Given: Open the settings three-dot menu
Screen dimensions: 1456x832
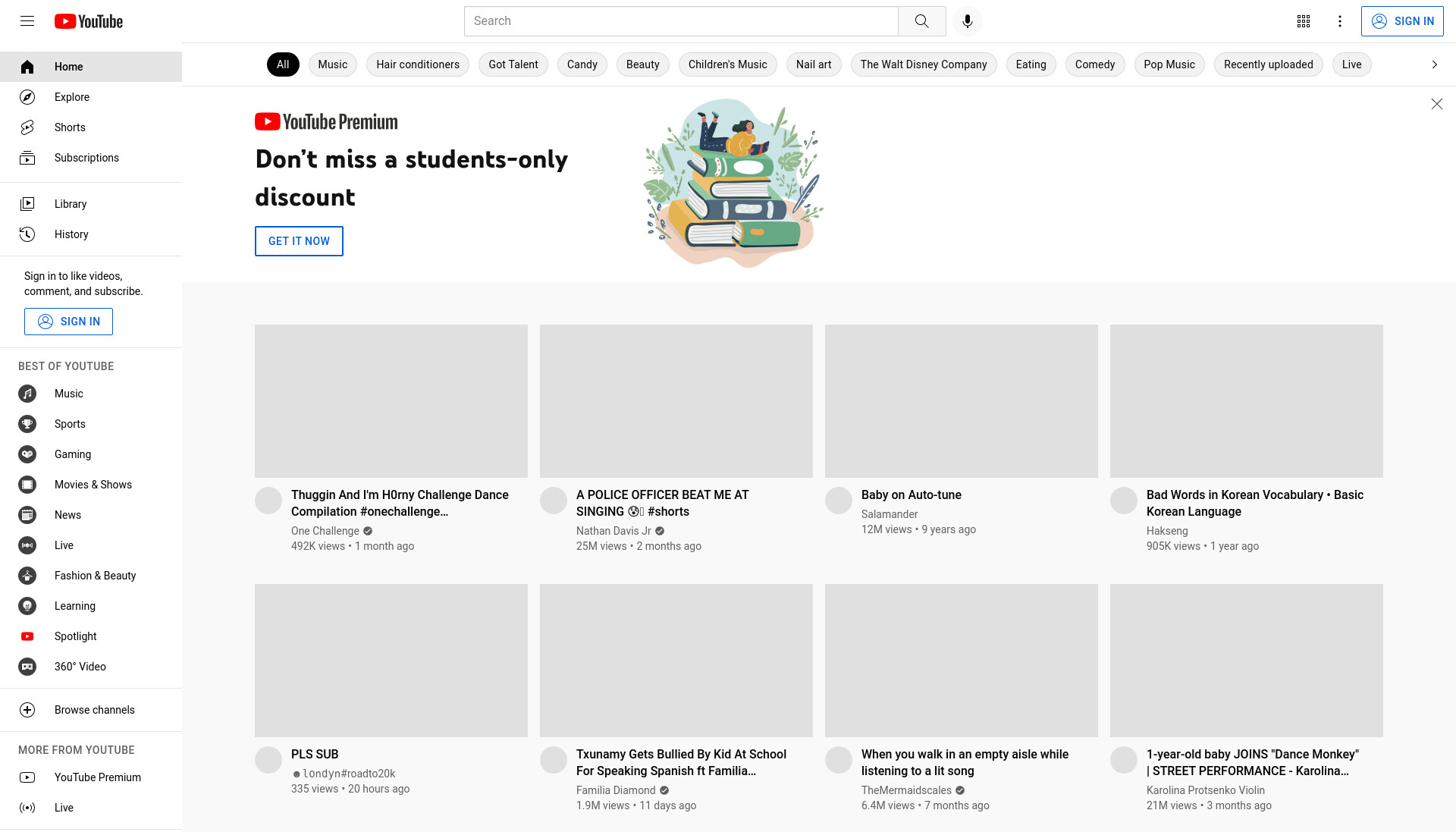Looking at the screenshot, I should pos(1339,21).
